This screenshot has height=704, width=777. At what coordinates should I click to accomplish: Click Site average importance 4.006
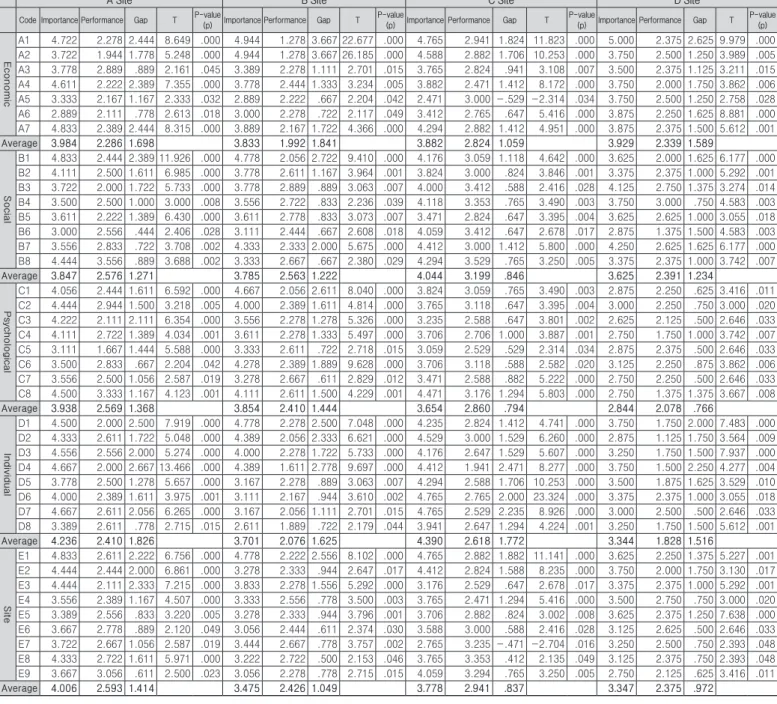[x=64, y=689]
